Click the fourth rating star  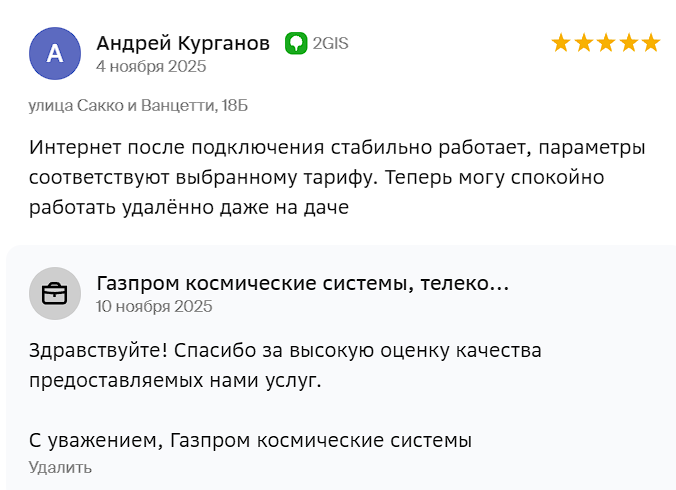tap(628, 43)
